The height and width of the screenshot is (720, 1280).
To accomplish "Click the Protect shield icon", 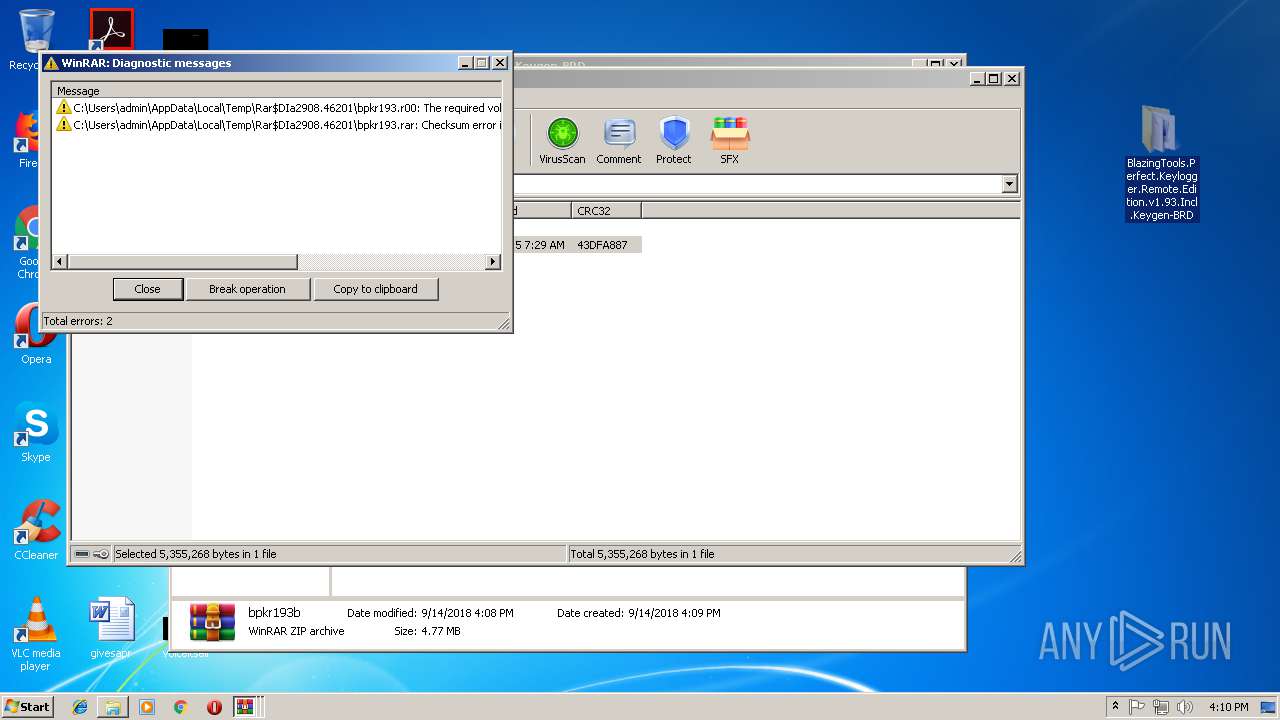I will pos(674,140).
